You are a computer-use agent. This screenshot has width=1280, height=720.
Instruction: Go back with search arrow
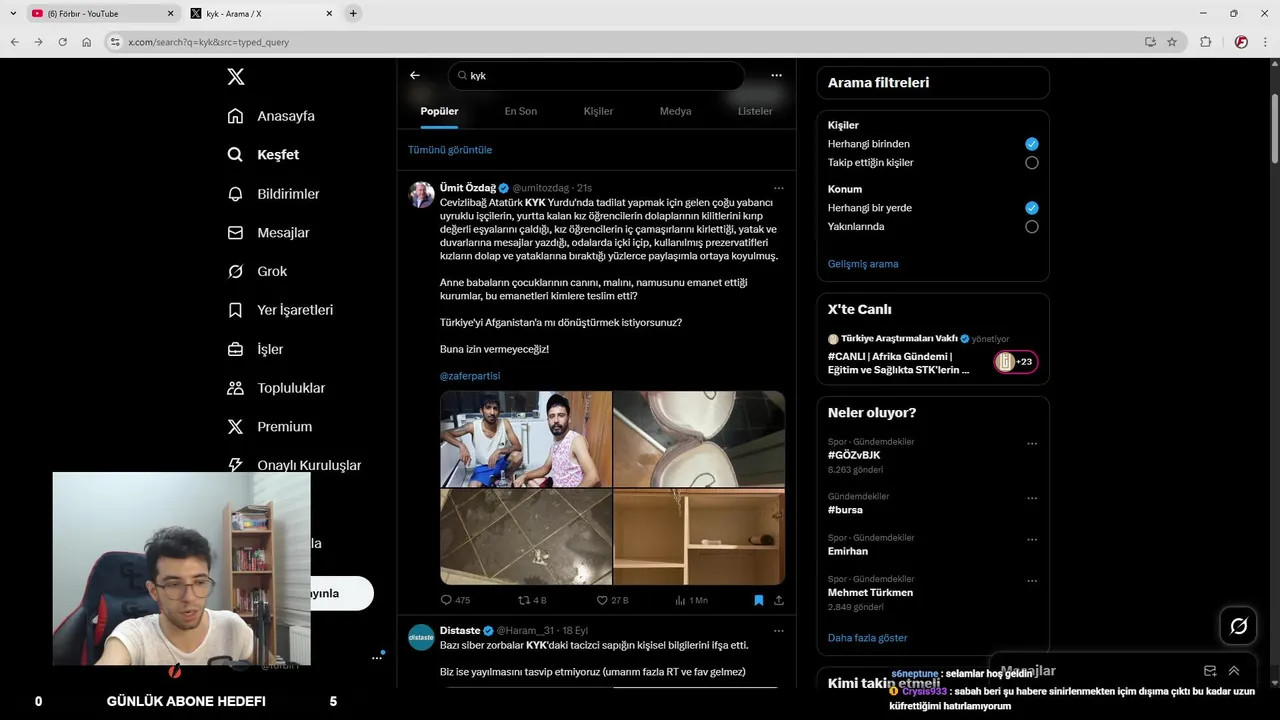(415, 75)
